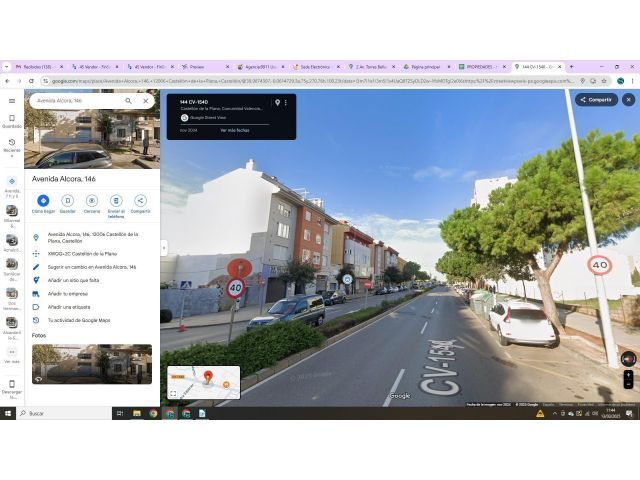Open a new browser tab

(571, 67)
